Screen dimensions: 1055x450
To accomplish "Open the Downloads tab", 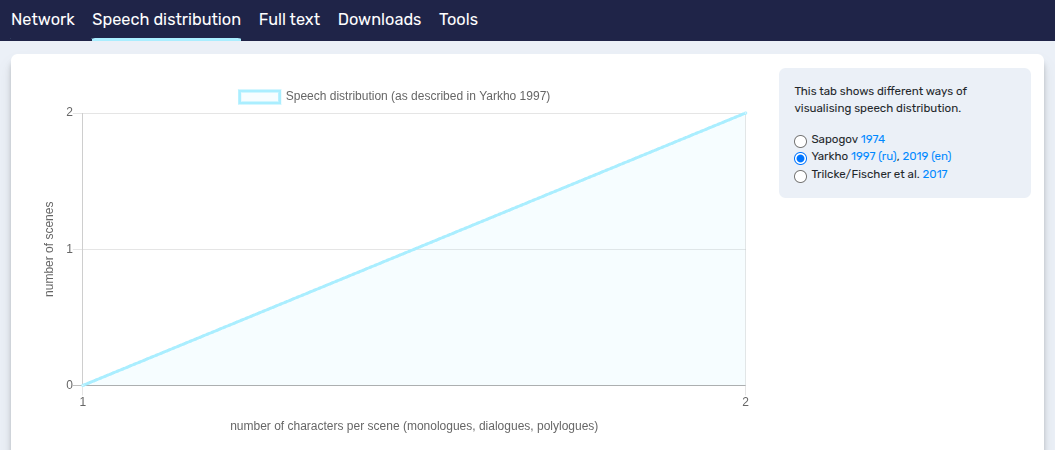I will [x=379, y=20].
